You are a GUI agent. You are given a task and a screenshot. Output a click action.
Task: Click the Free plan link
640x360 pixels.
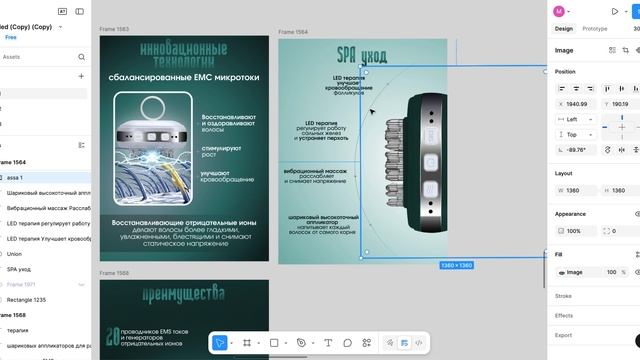[11, 37]
